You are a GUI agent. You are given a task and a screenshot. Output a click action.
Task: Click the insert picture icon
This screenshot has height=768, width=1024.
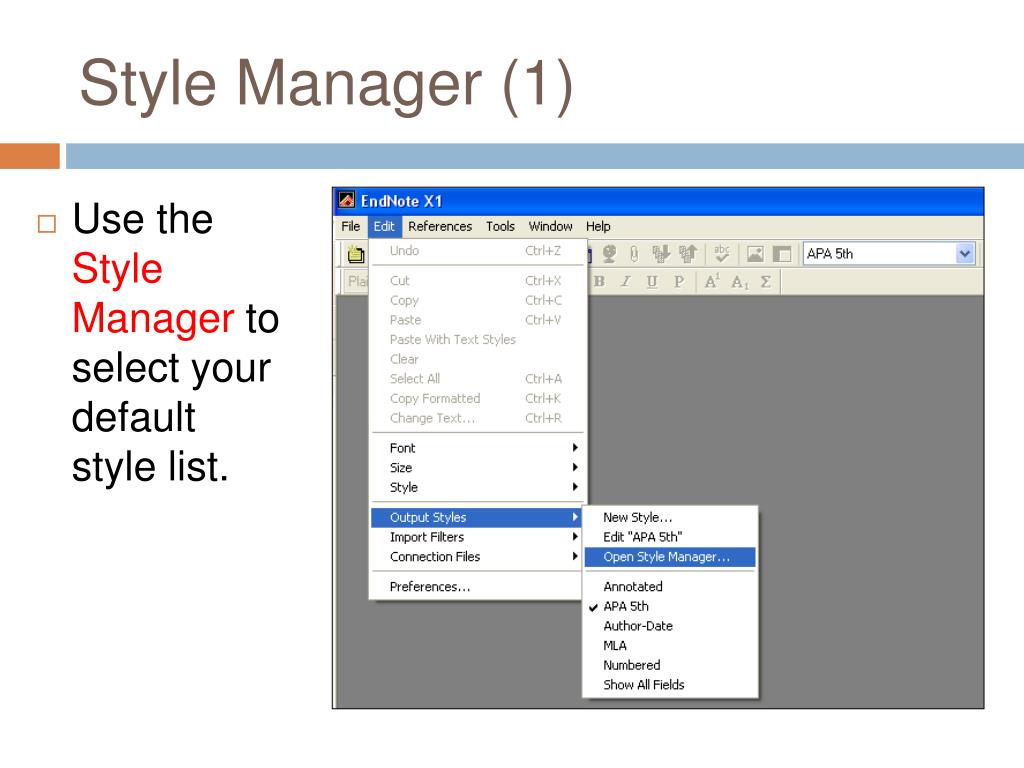pyautogui.click(x=755, y=253)
